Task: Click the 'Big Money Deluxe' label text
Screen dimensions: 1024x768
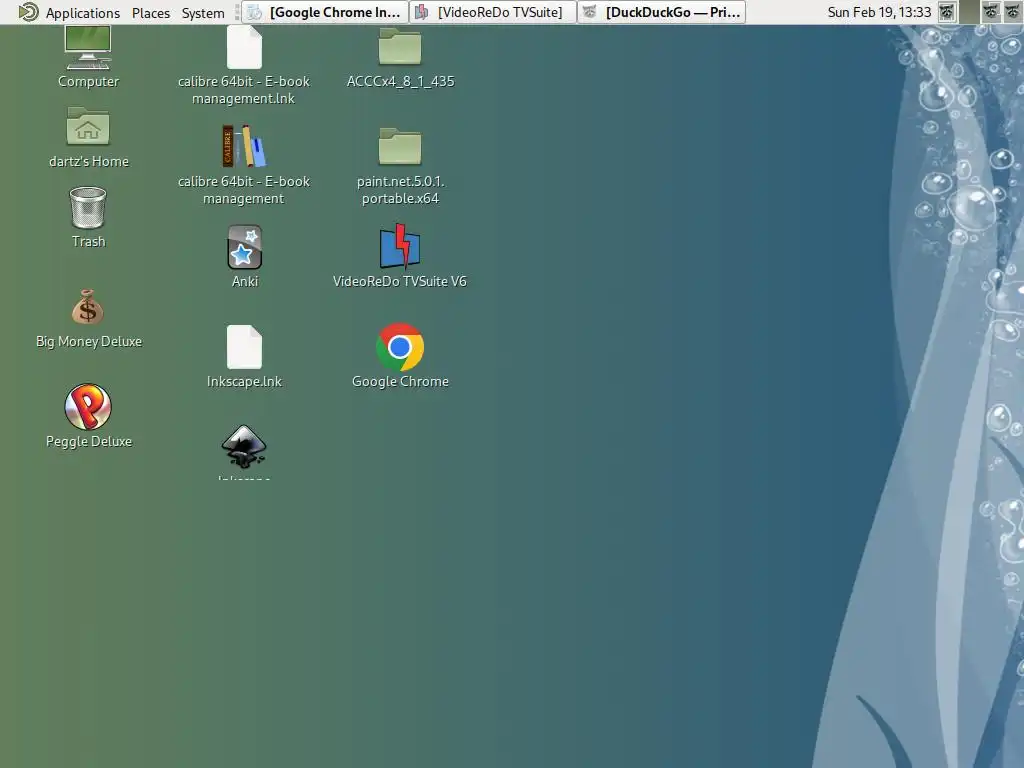Action: pyautogui.click(x=89, y=342)
